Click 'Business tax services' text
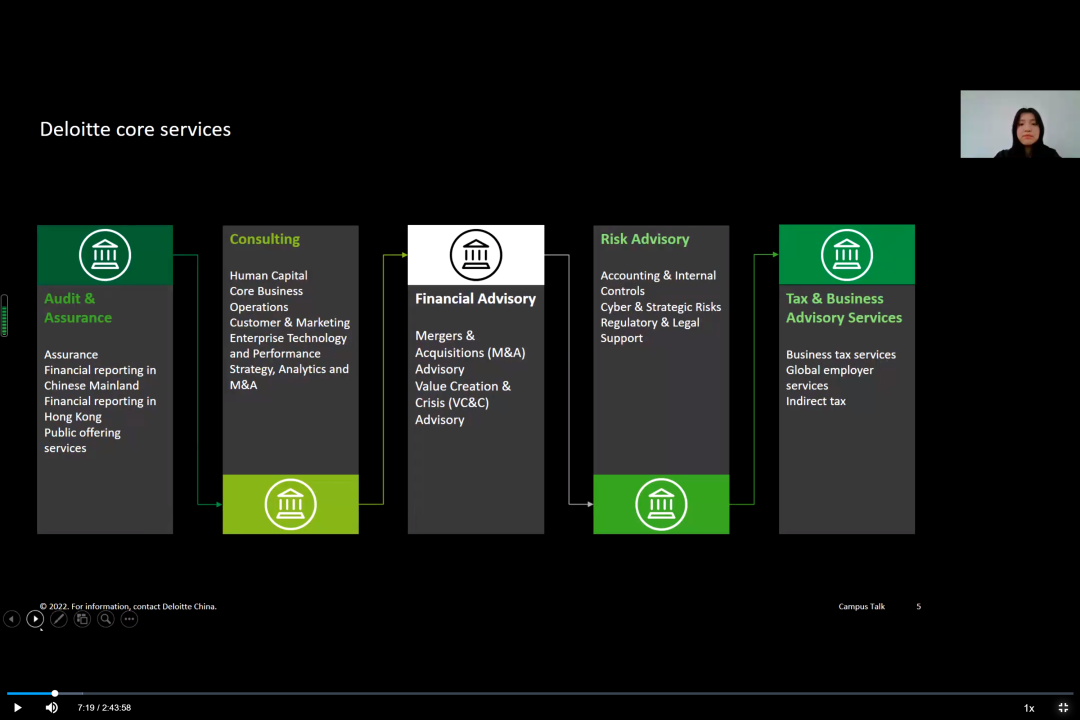Screen dimensions: 1080x720 pyautogui.click(x=841, y=354)
